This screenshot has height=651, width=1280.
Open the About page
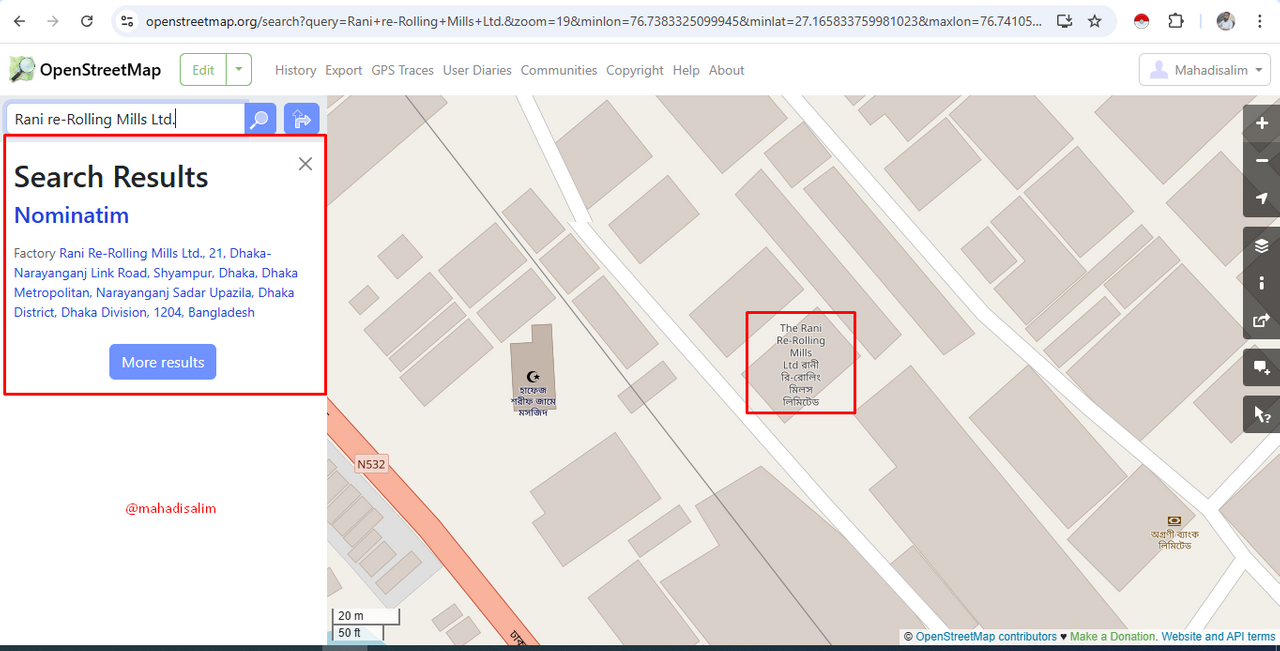[x=727, y=70]
